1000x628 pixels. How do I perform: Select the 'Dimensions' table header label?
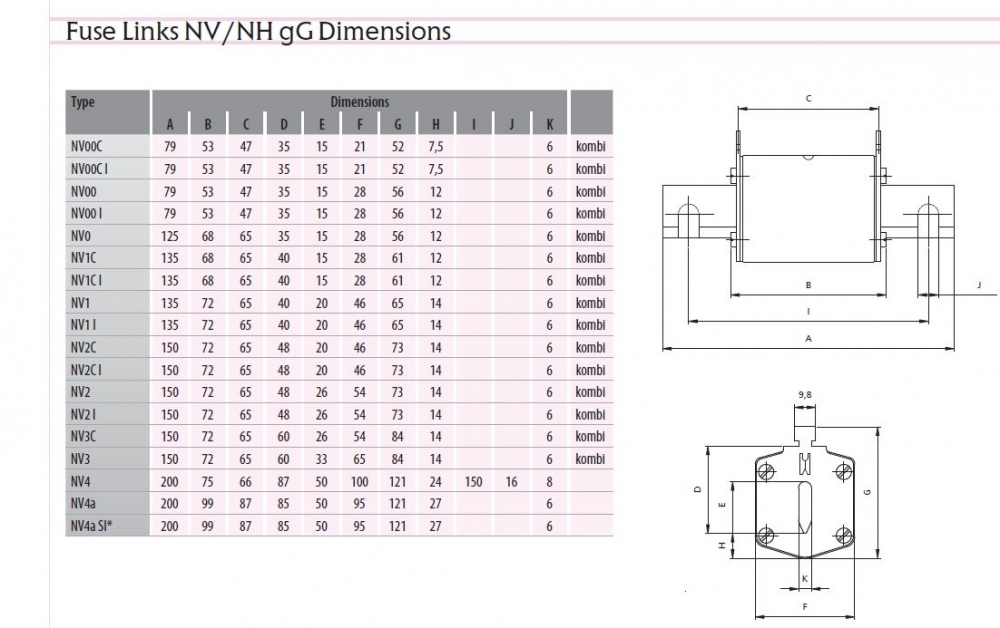tap(360, 102)
